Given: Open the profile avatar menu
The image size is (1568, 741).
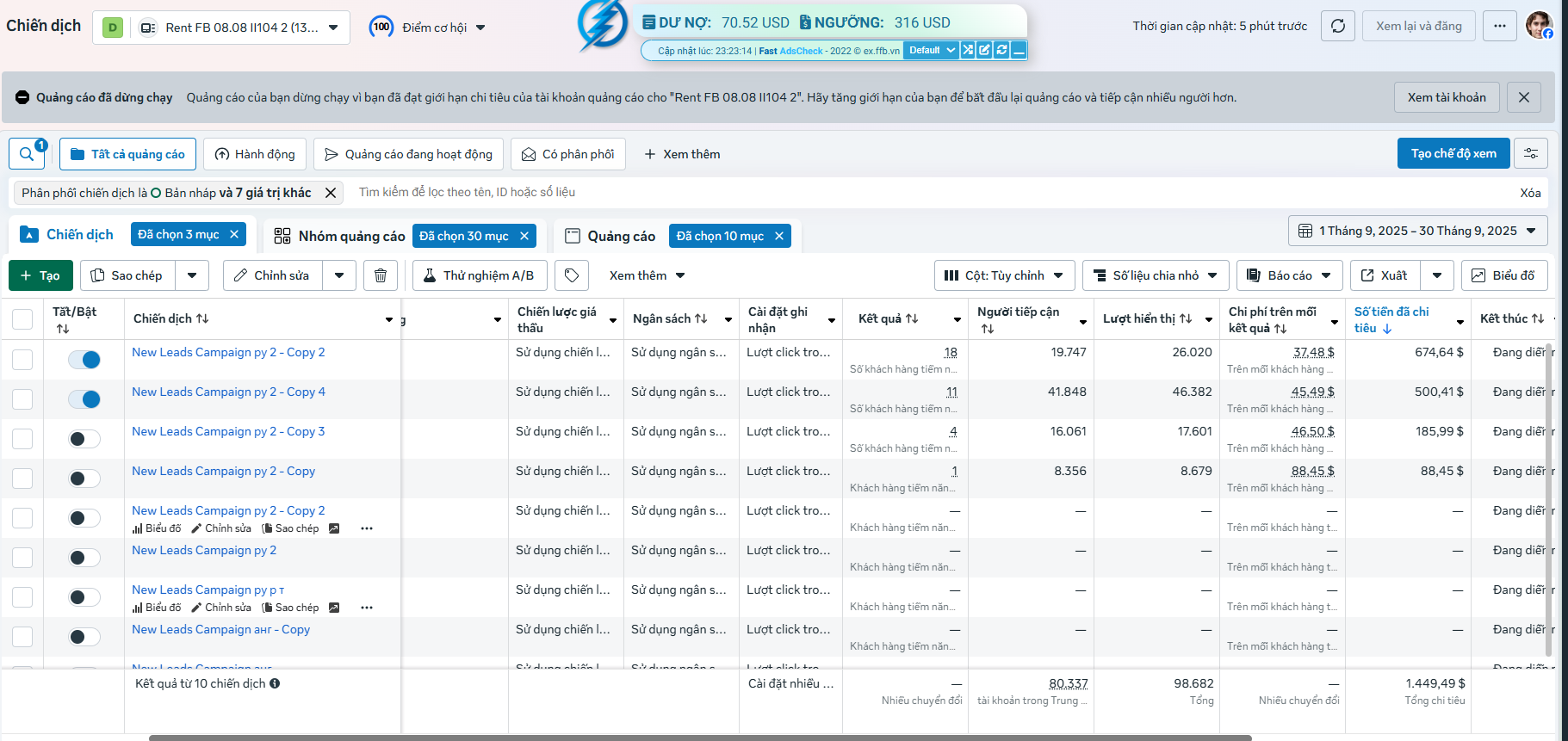Looking at the screenshot, I should click(x=1539, y=25).
